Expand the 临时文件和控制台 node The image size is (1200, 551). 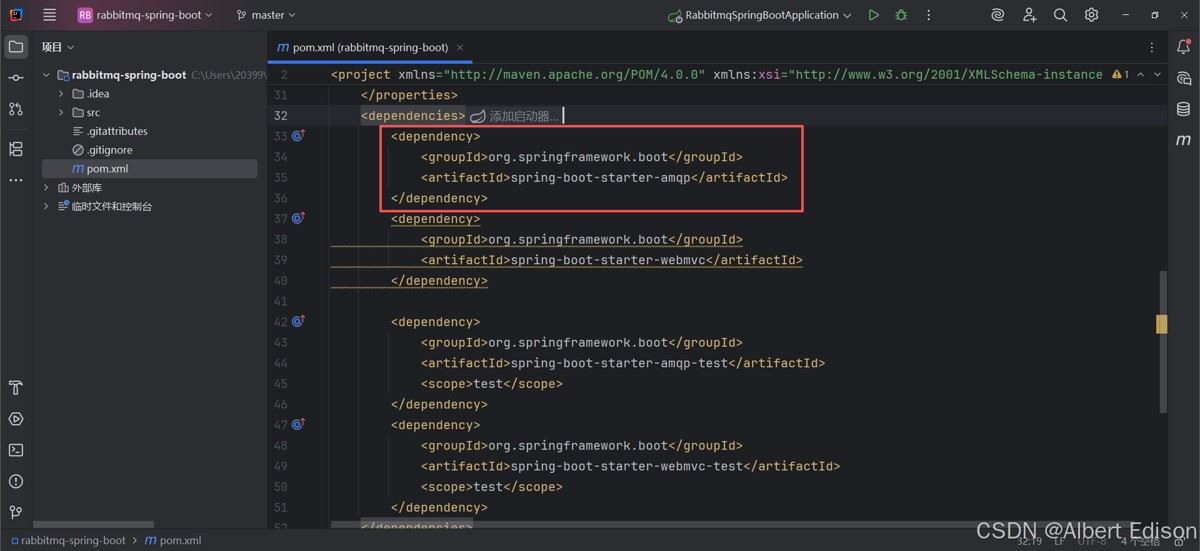point(46,206)
